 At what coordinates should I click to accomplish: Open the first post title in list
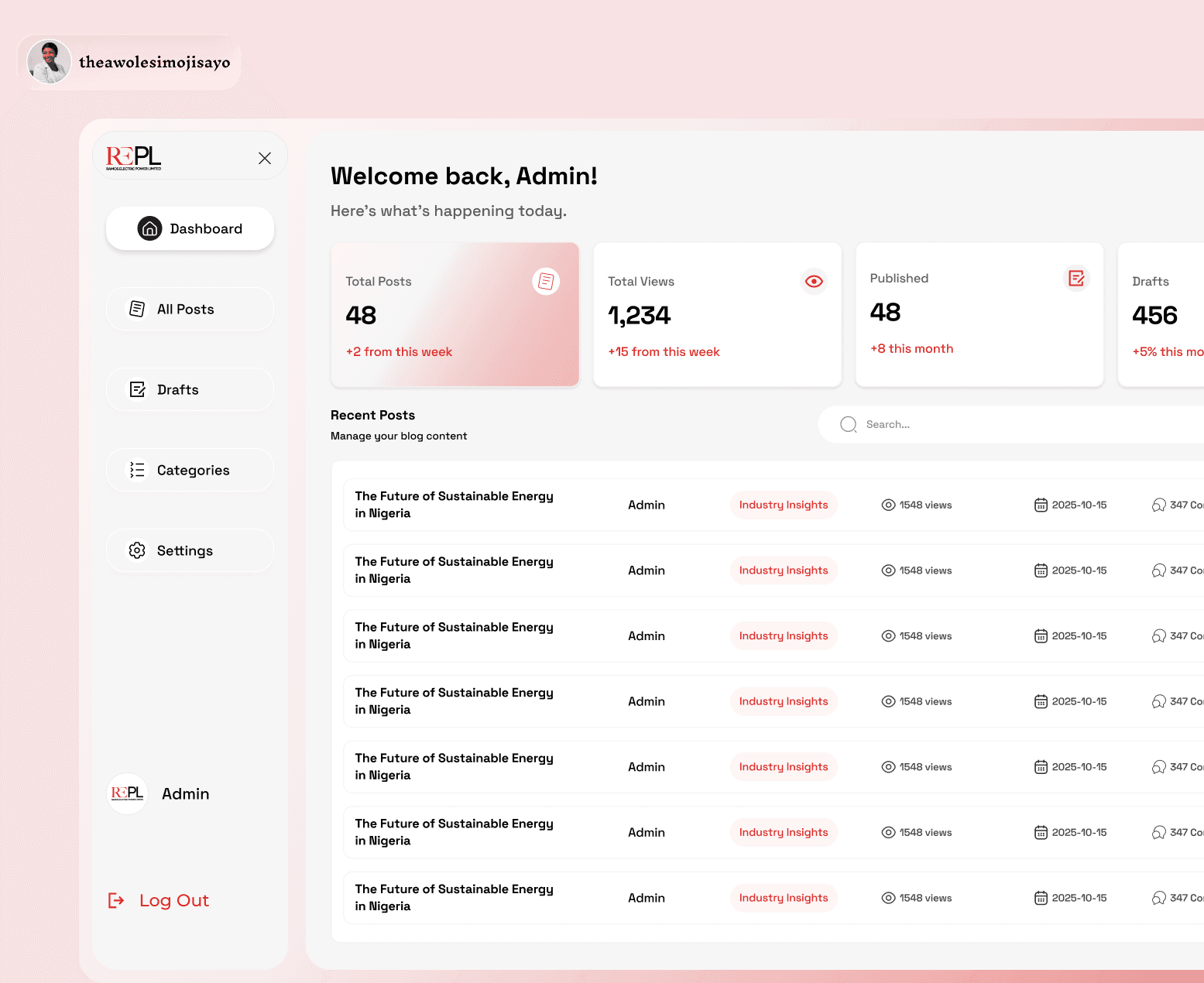(x=454, y=505)
